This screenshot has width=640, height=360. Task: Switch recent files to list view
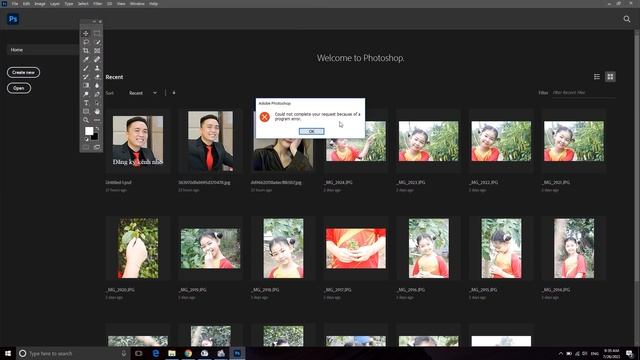pos(597,77)
